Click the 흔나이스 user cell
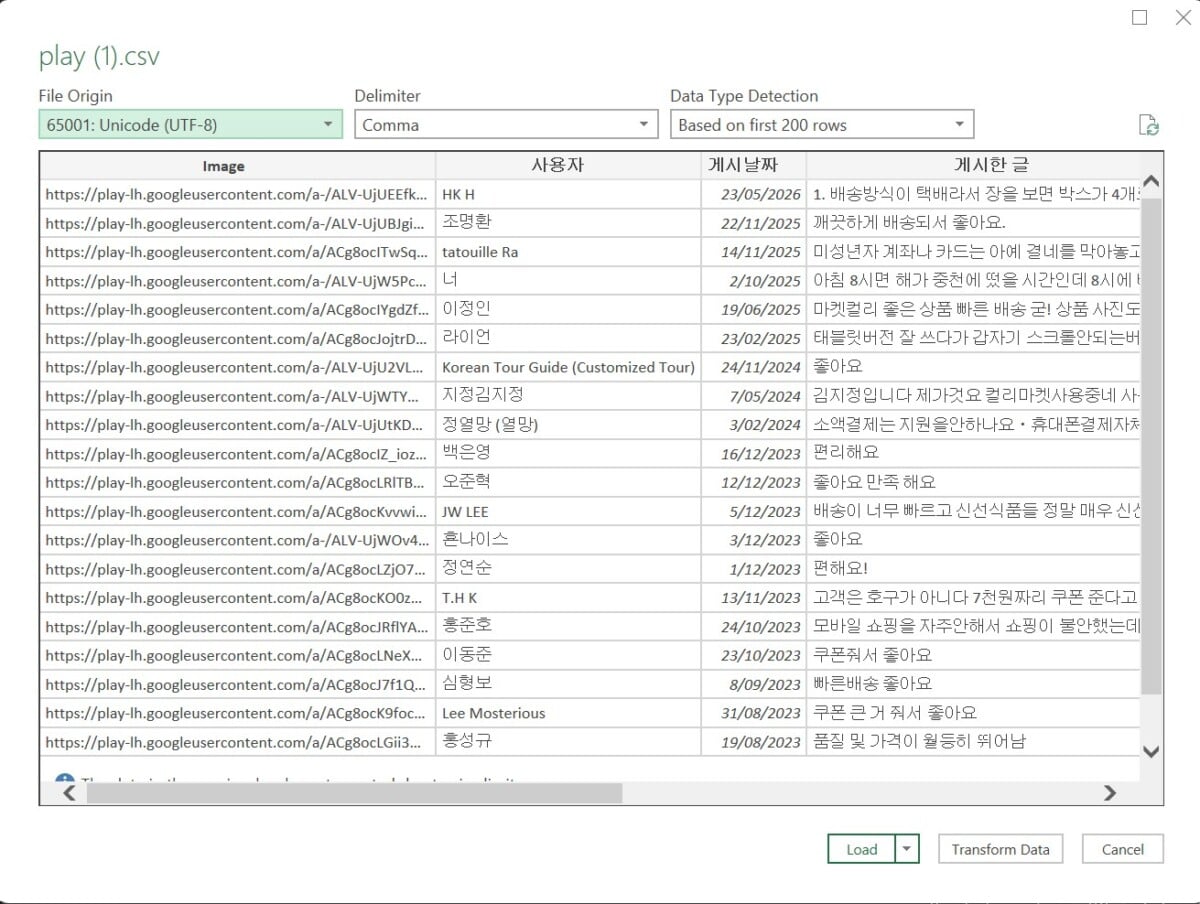This screenshot has height=904, width=1200. tap(569, 540)
